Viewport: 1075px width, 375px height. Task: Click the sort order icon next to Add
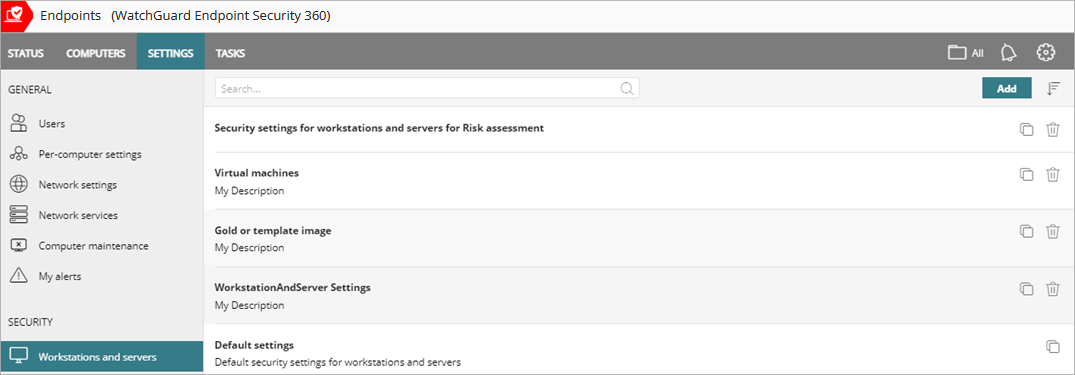[1054, 88]
